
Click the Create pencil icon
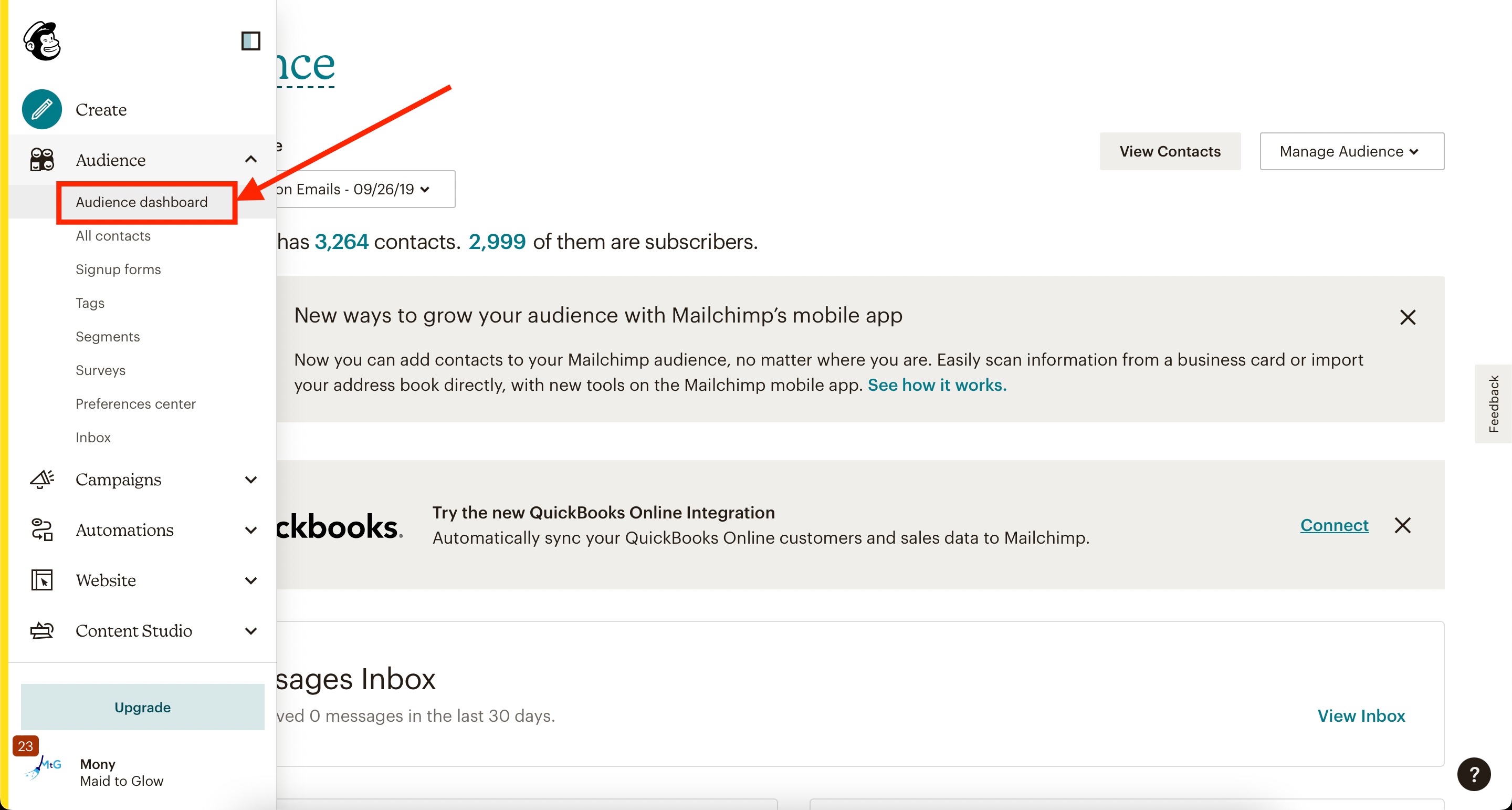point(41,109)
